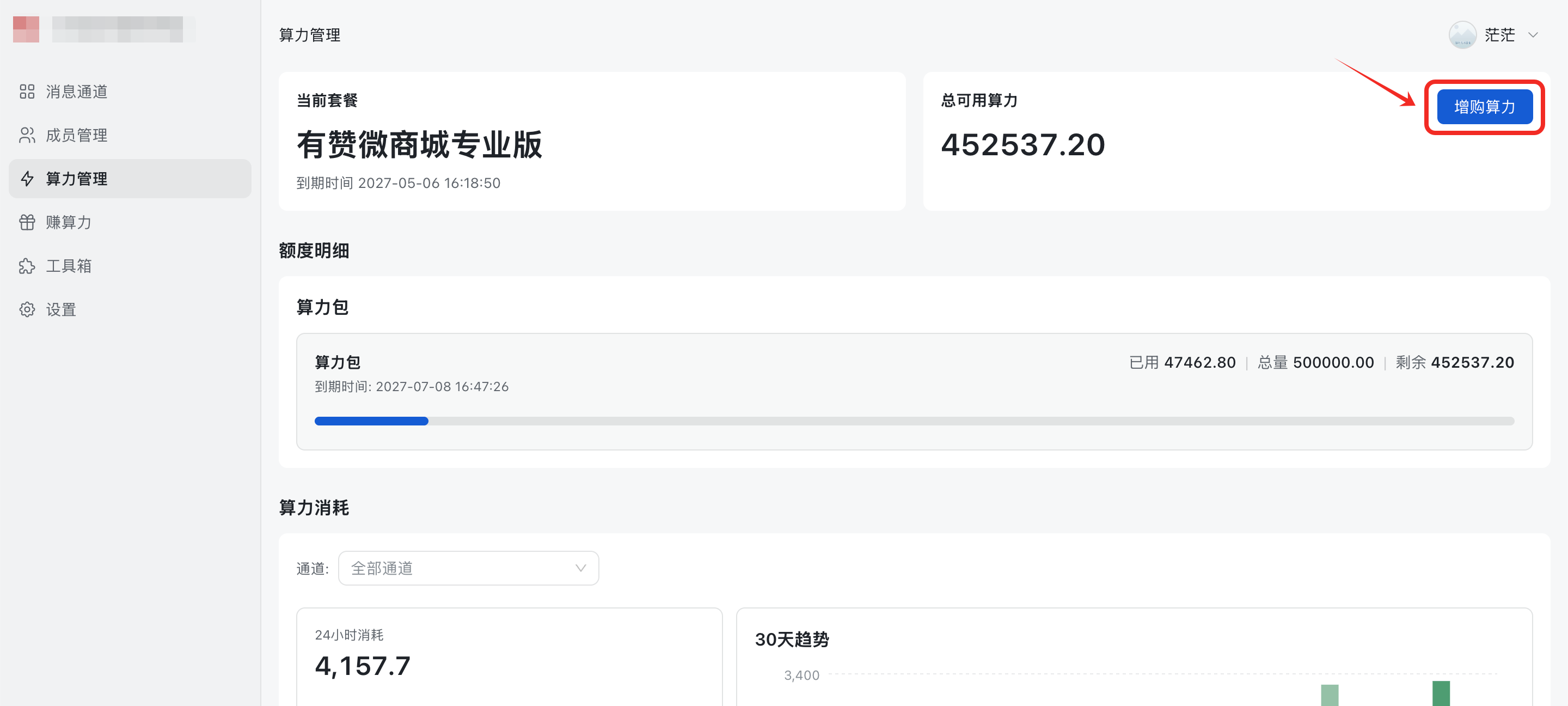
Task: Click the 算力消耗 section heading
Action: (314, 507)
